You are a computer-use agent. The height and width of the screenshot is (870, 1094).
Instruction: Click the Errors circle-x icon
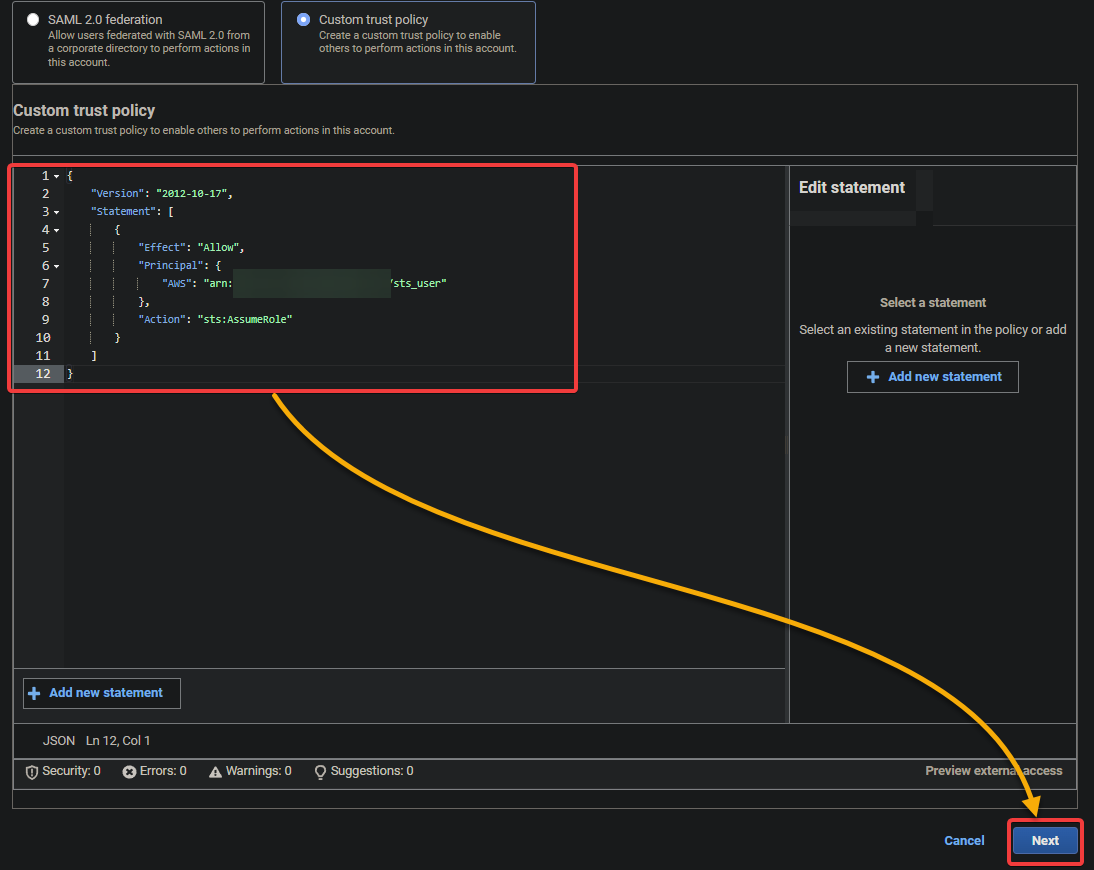point(129,772)
